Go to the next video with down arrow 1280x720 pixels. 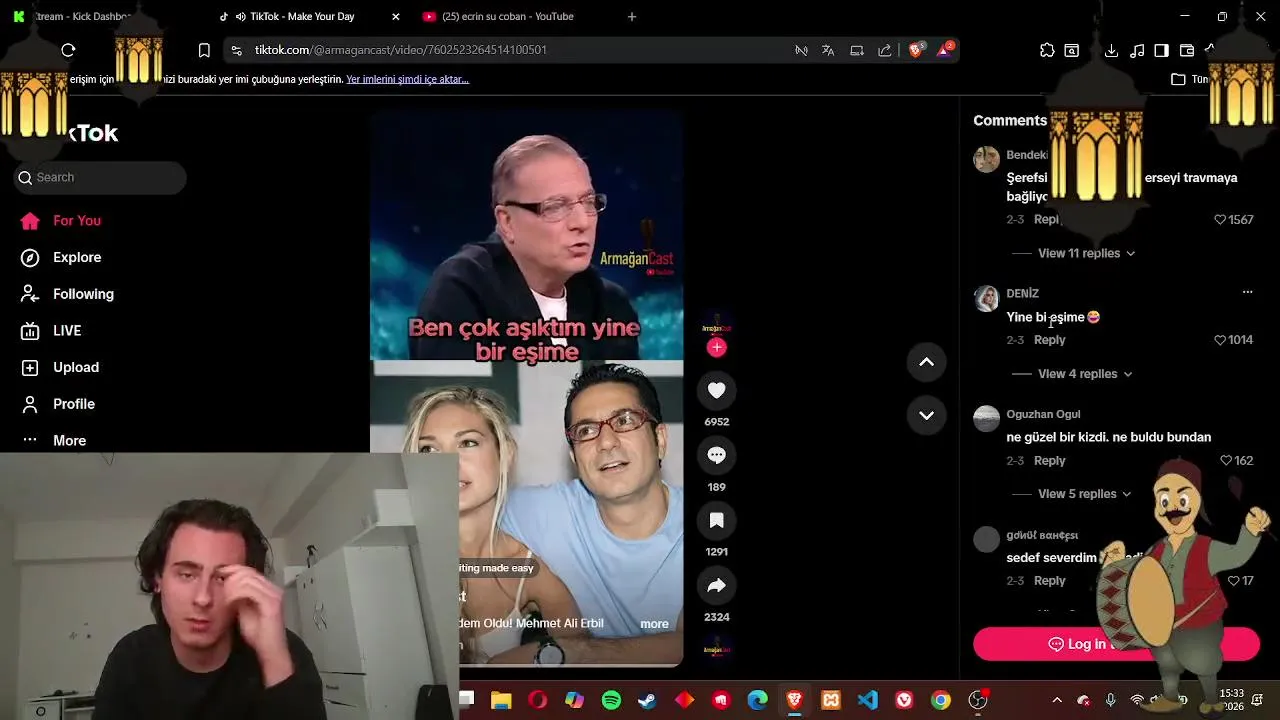[x=926, y=415]
